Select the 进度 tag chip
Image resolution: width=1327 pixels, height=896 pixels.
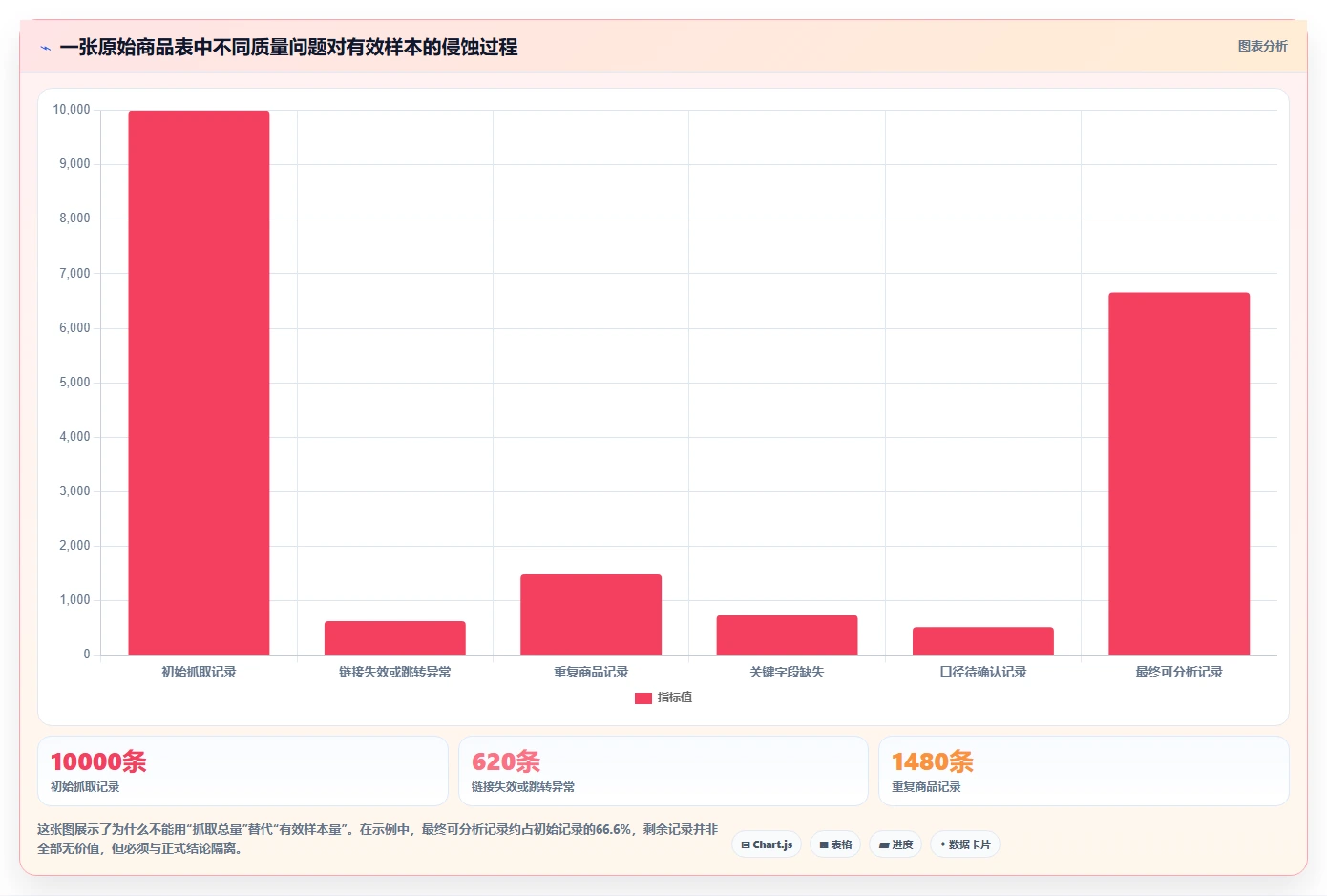pyautogui.click(x=895, y=844)
